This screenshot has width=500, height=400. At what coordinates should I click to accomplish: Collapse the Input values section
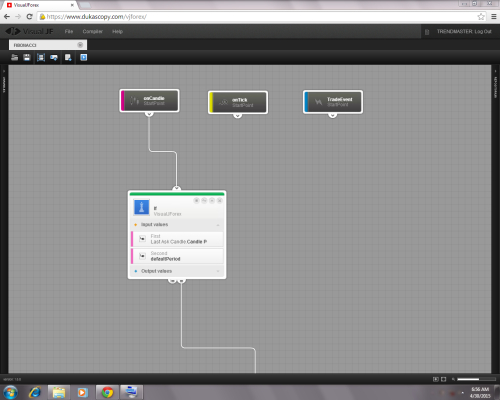[218, 225]
